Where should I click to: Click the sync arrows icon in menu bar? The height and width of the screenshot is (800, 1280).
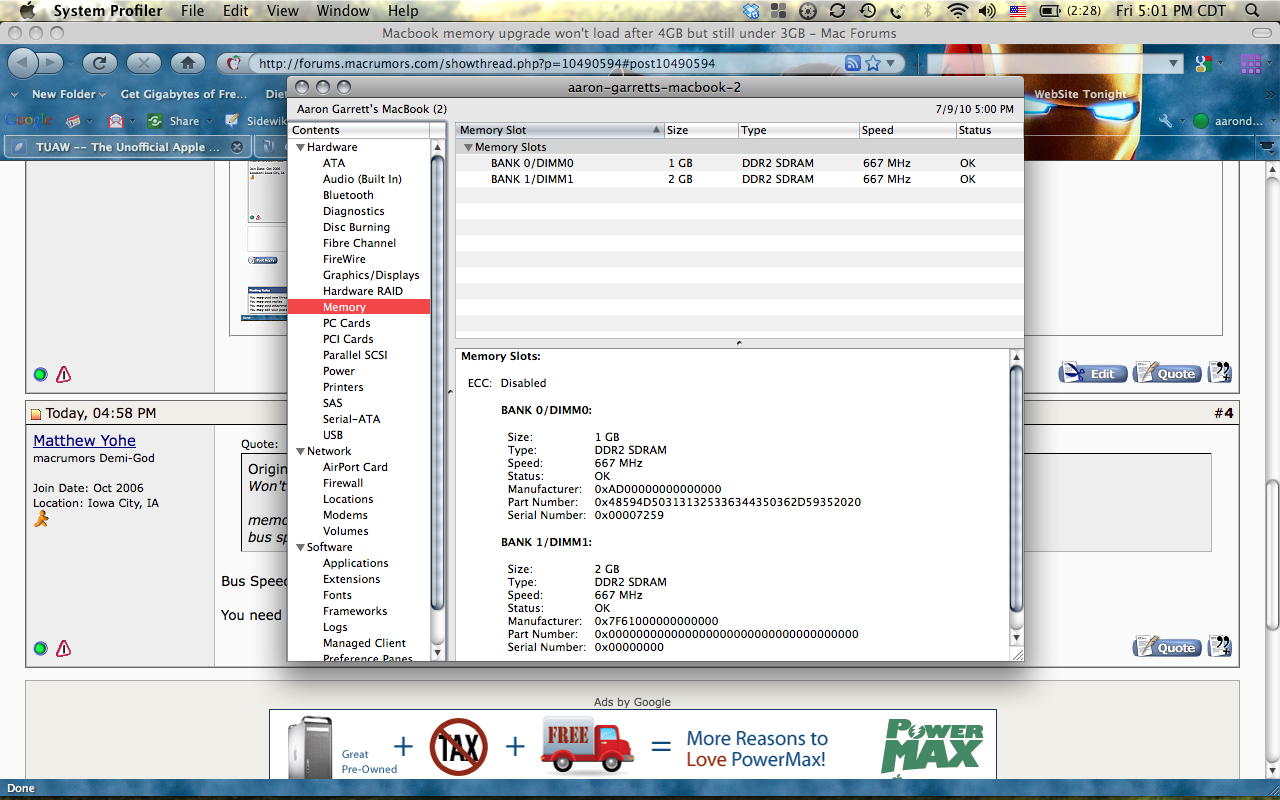[838, 11]
